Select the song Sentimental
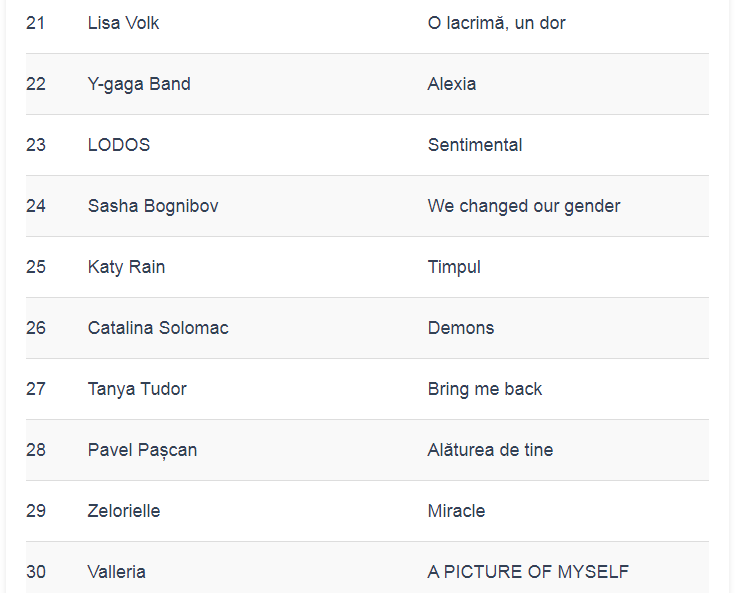The width and height of the screenshot is (743, 593). pos(475,145)
